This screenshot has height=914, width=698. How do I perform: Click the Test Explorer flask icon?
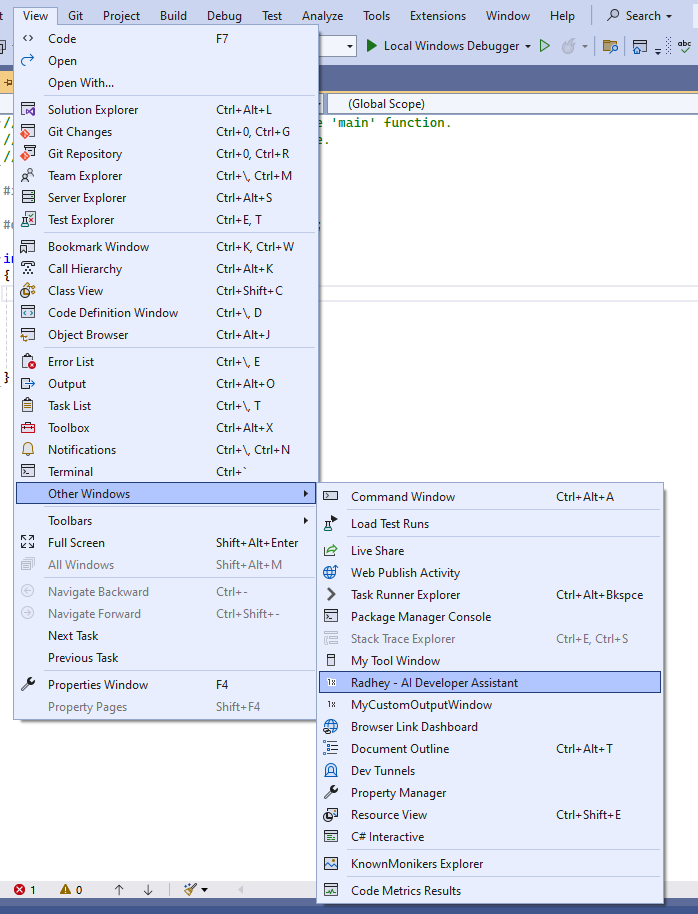click(x=27, y=220)
